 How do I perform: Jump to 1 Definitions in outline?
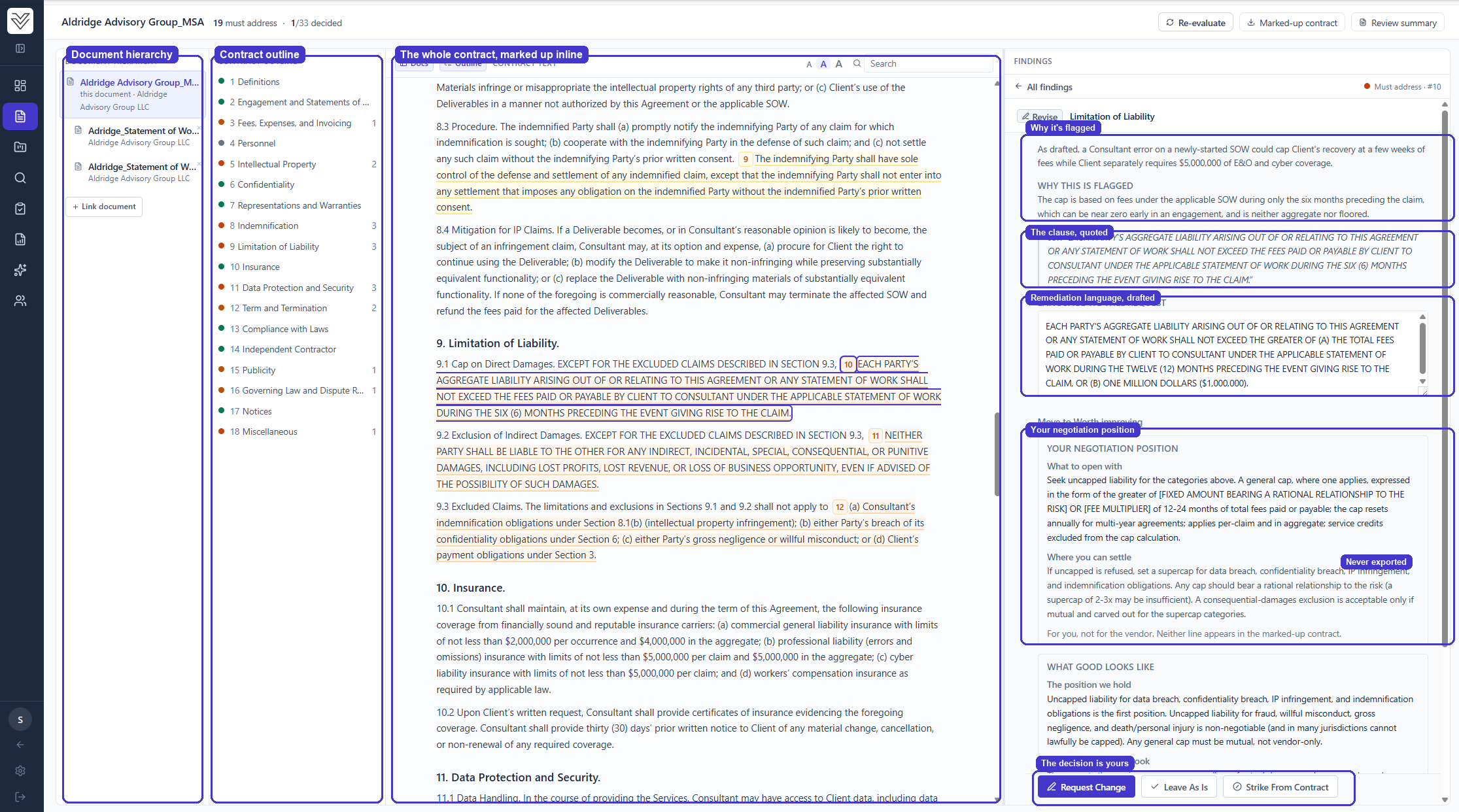pyautogui.click(x=297, y=82)
